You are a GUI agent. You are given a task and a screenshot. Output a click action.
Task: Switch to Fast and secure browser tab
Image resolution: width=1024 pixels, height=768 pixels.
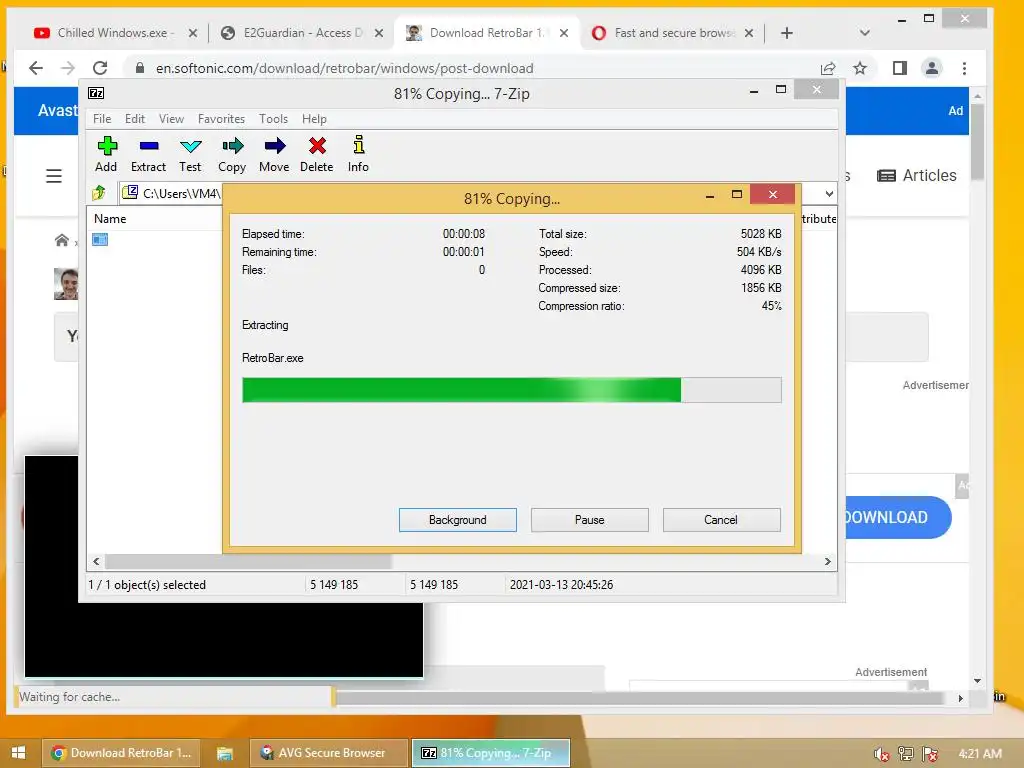pos(673,33)
